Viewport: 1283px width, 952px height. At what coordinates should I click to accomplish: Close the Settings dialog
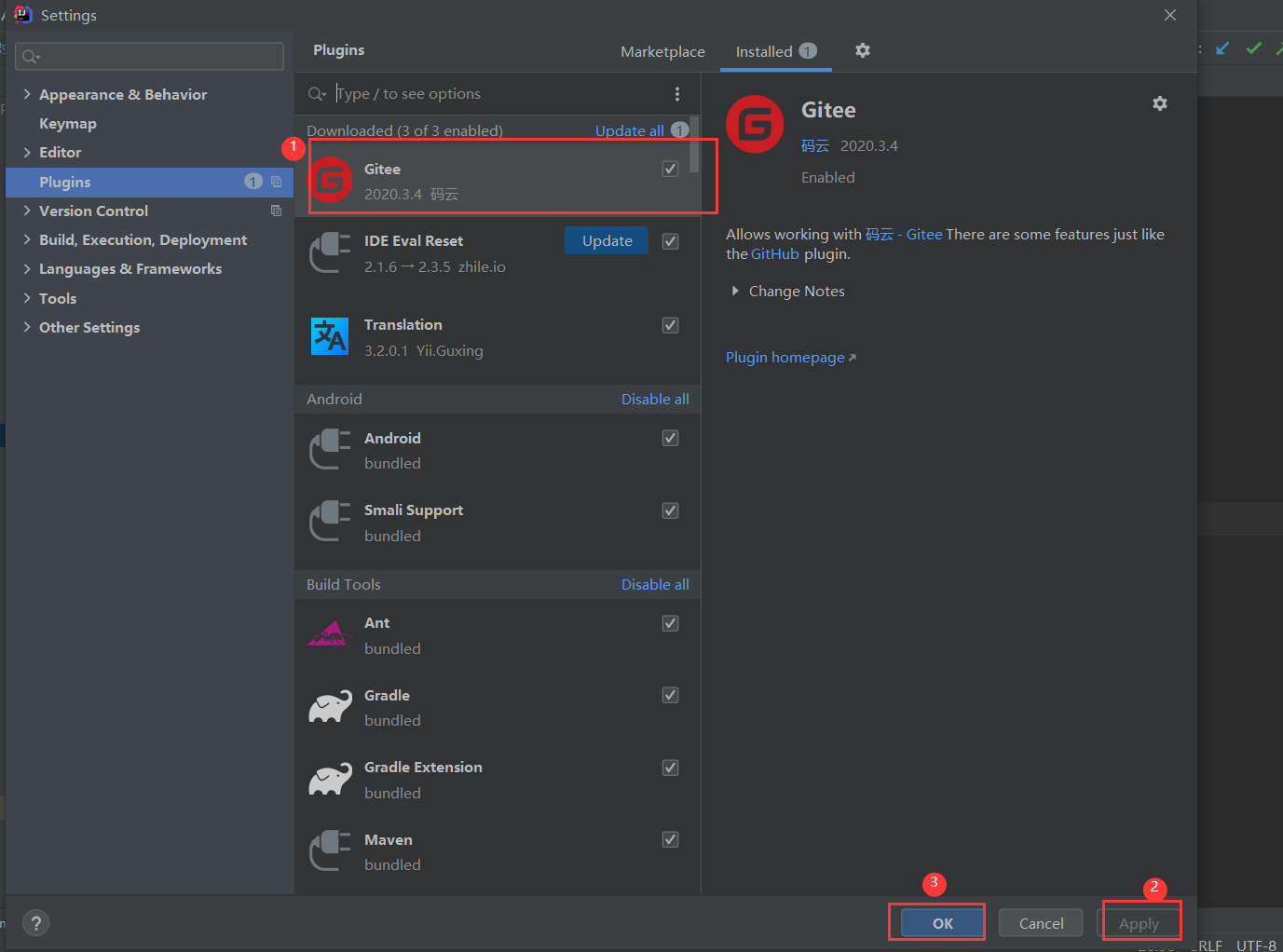[x=1170, y=15]
